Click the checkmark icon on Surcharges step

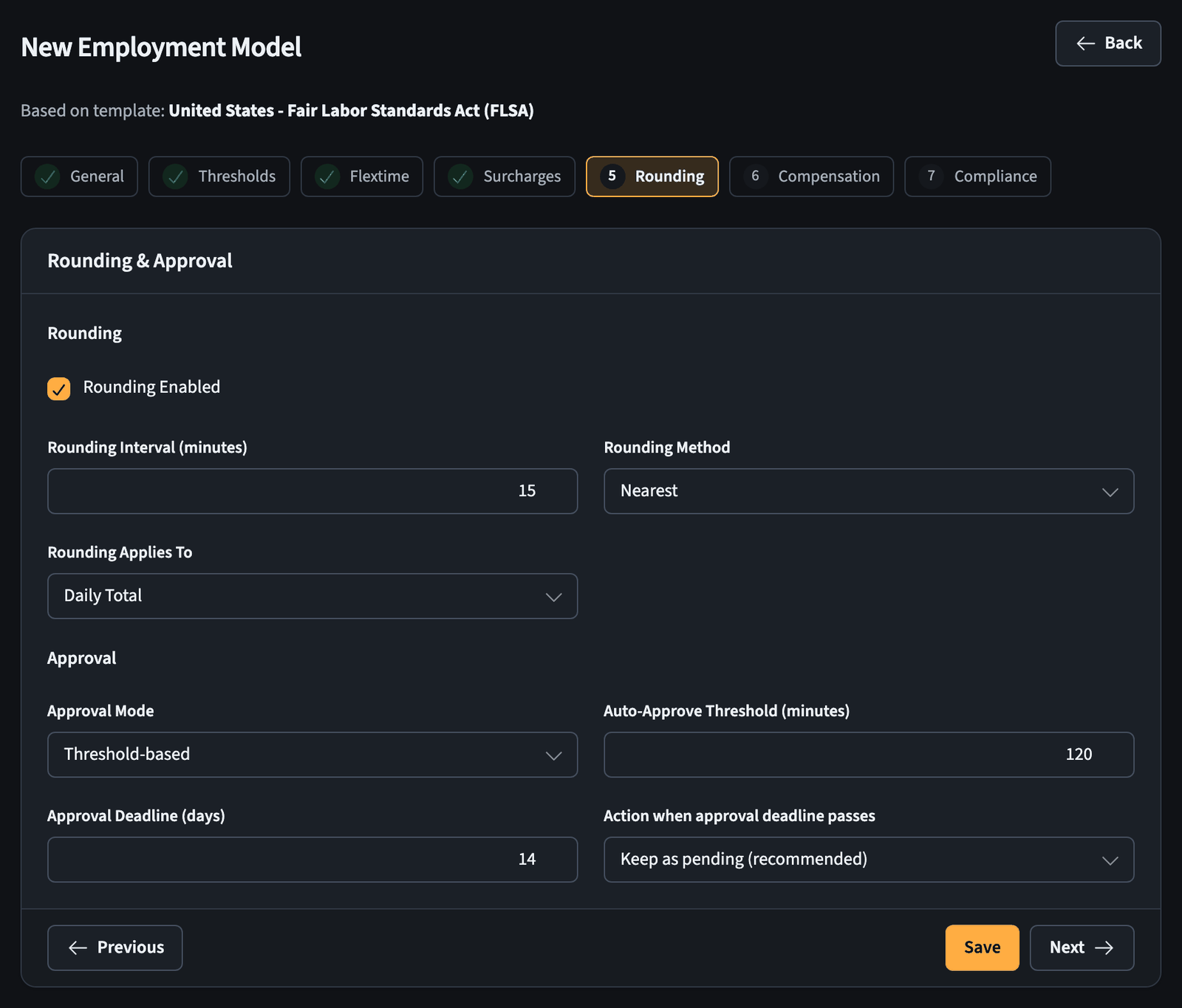tap(460, 176)
